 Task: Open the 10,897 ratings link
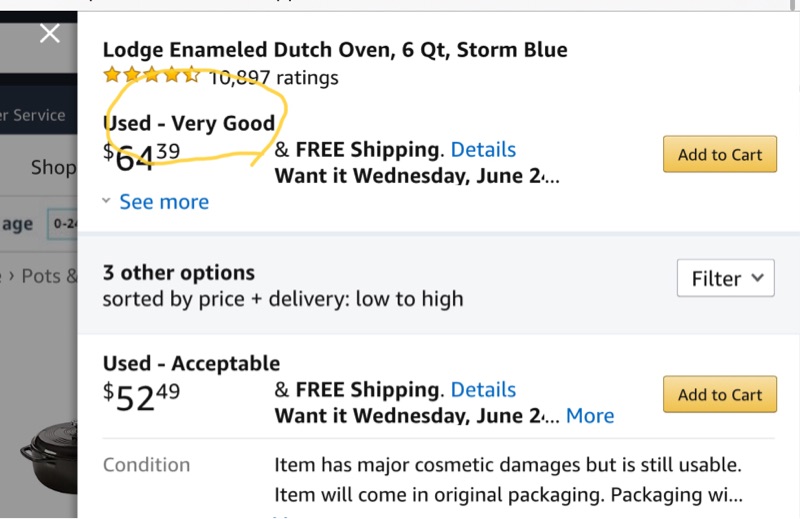point(273,77)
